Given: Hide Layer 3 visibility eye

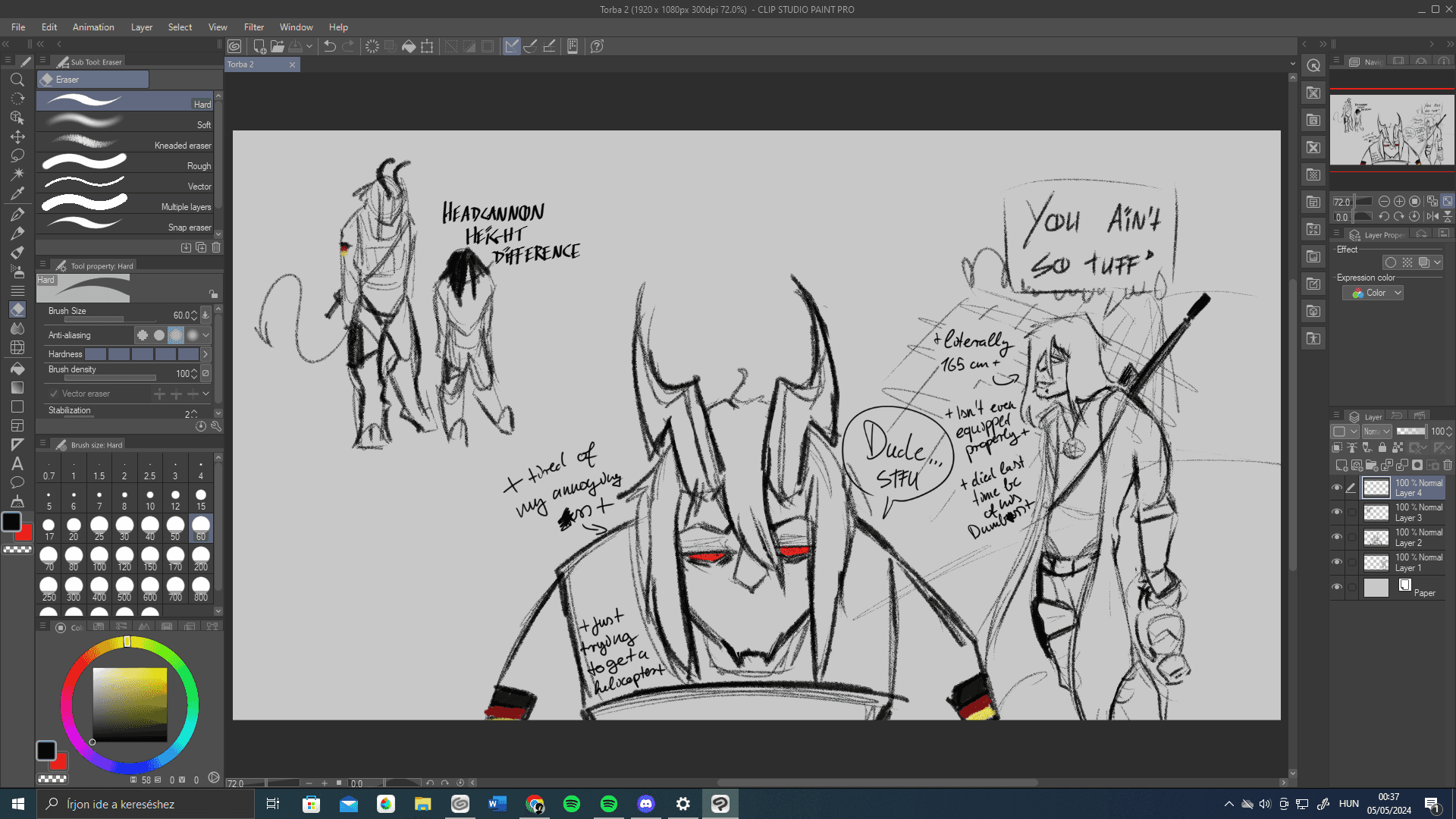Looking at the screenshot, I should coord(1337,513).
